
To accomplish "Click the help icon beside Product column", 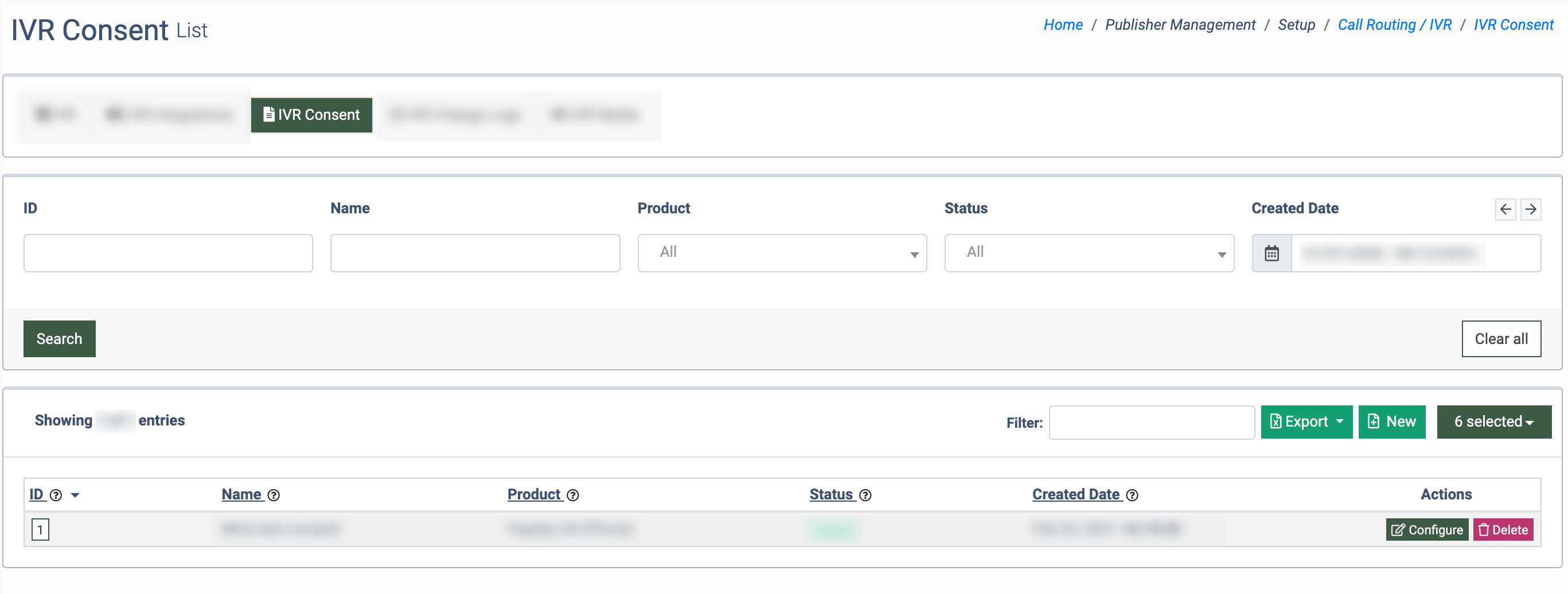I will point(573,495).
